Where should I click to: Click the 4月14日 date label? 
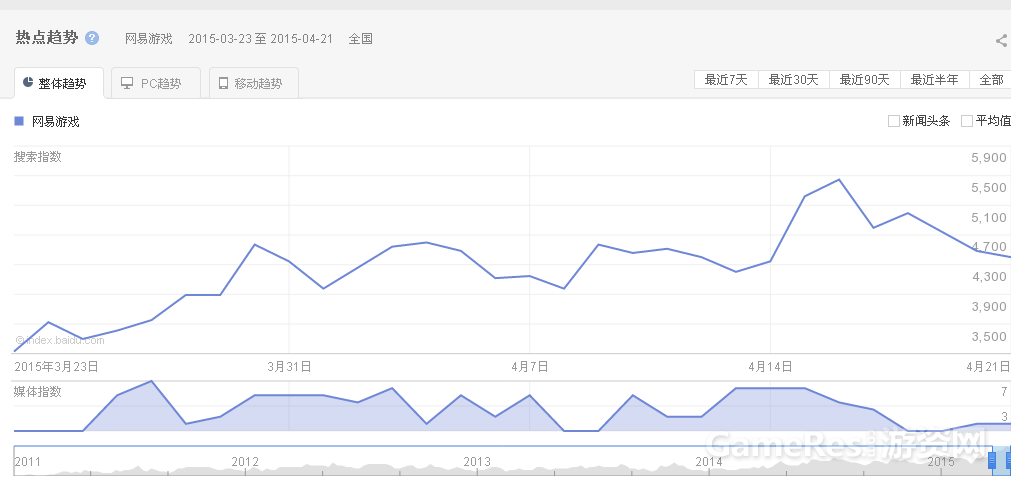click(770, 367)
